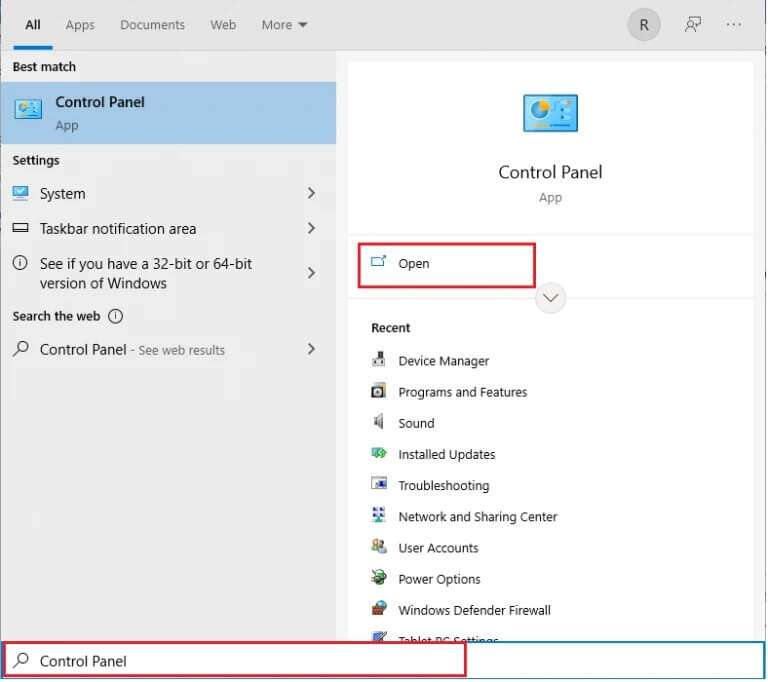Click the Troubleshooting icon
Screen dimensions: 768x682
(x=379, y=483)
